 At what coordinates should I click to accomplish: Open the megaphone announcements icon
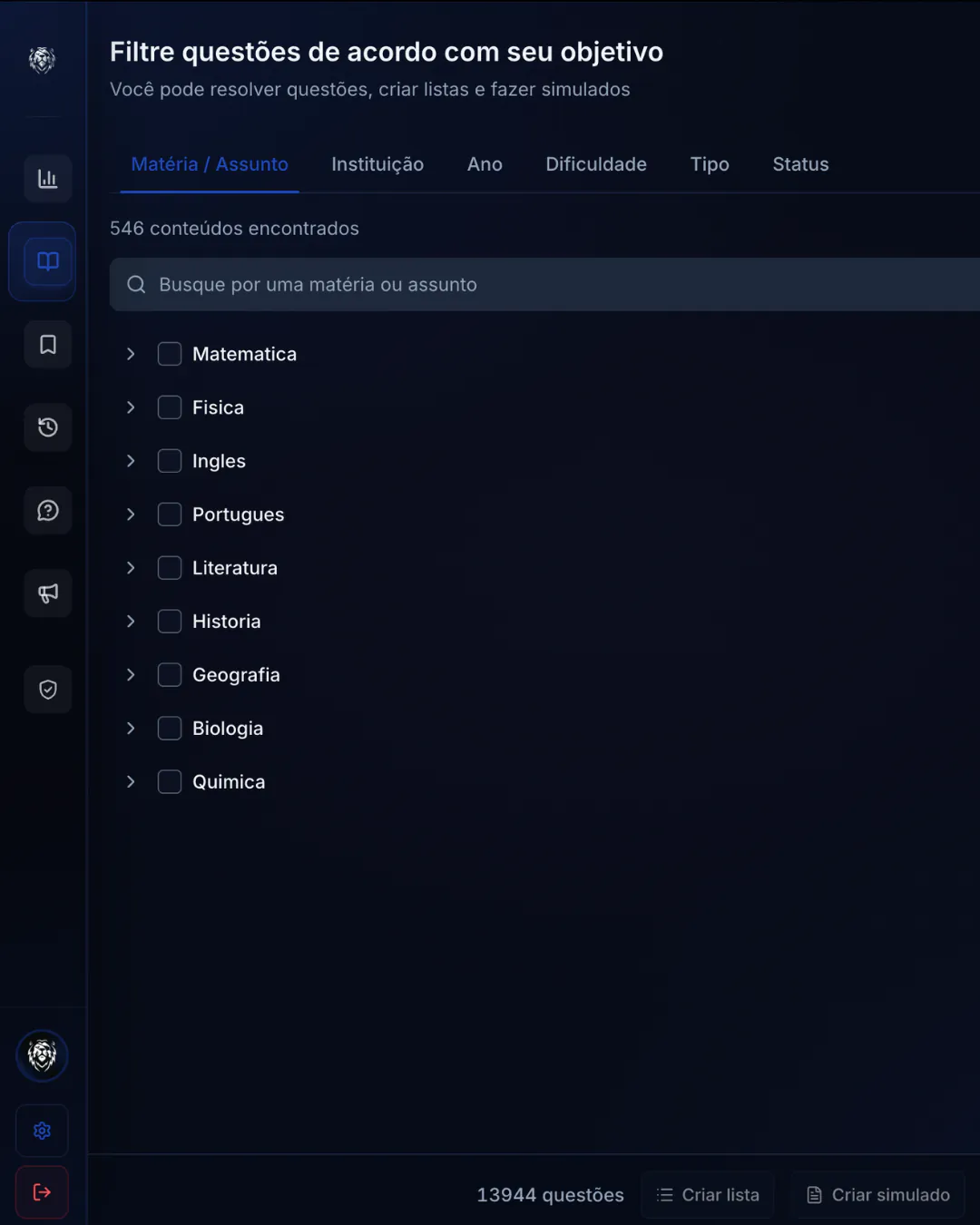(48, 593)
